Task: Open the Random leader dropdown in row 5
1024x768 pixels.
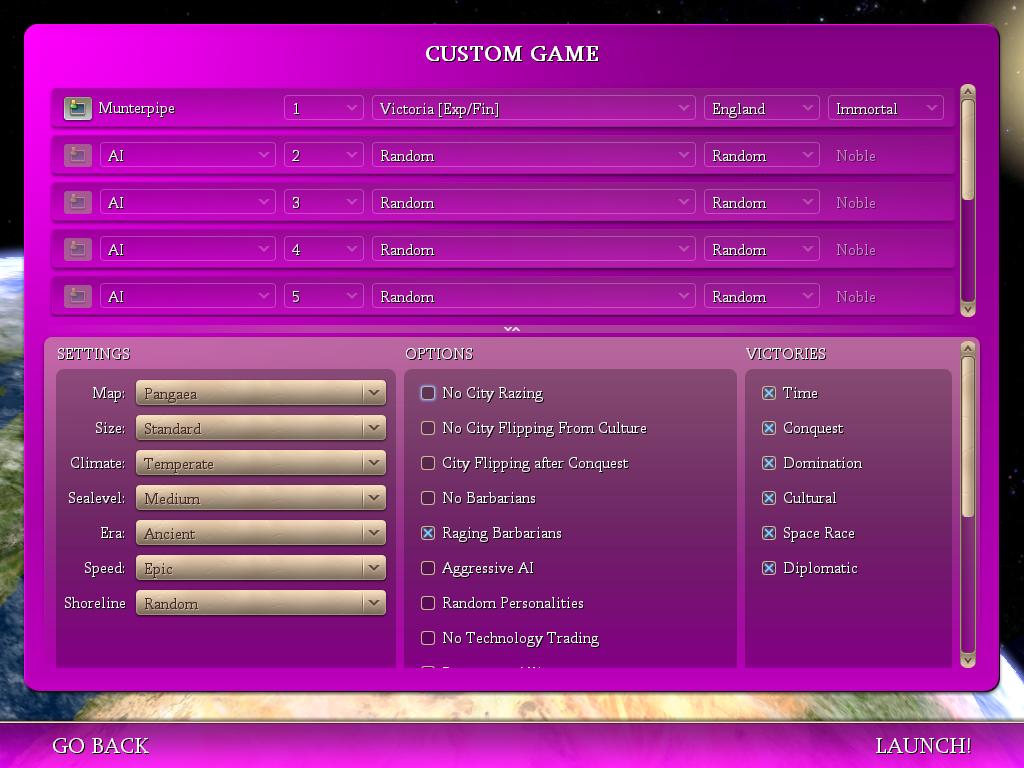Action: 534,296
